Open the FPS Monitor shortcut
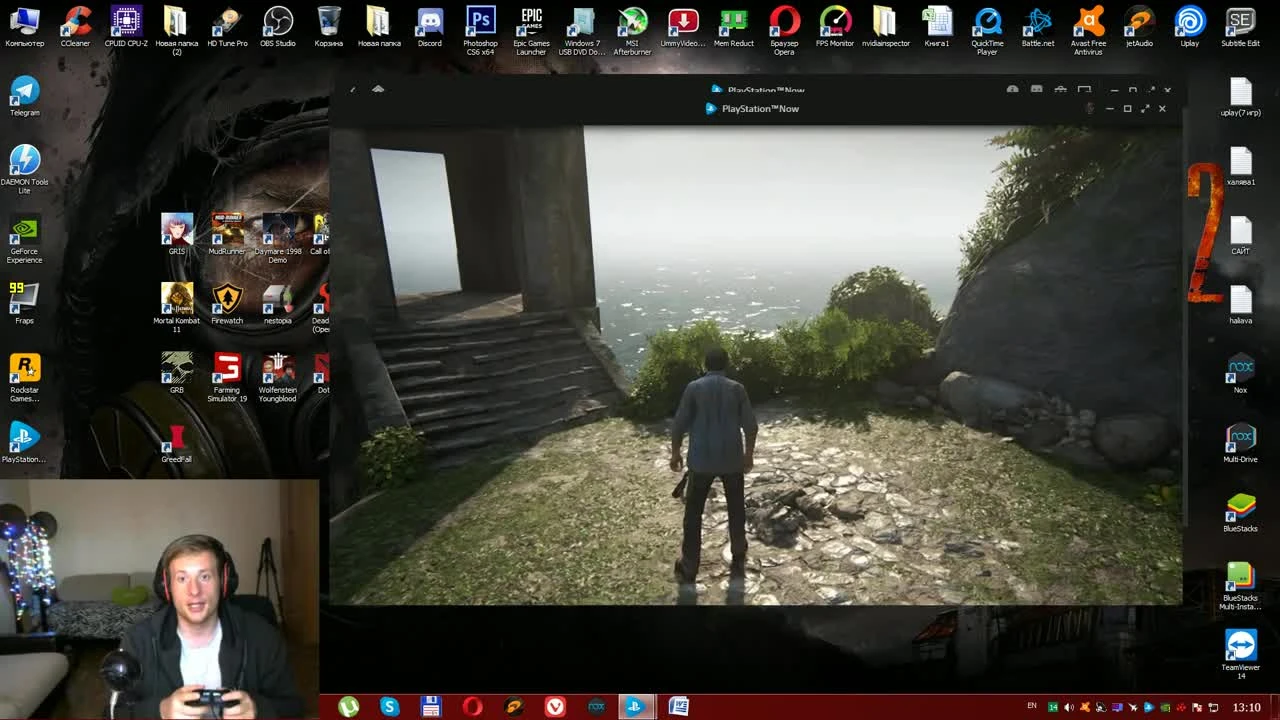 coord(835,27)
